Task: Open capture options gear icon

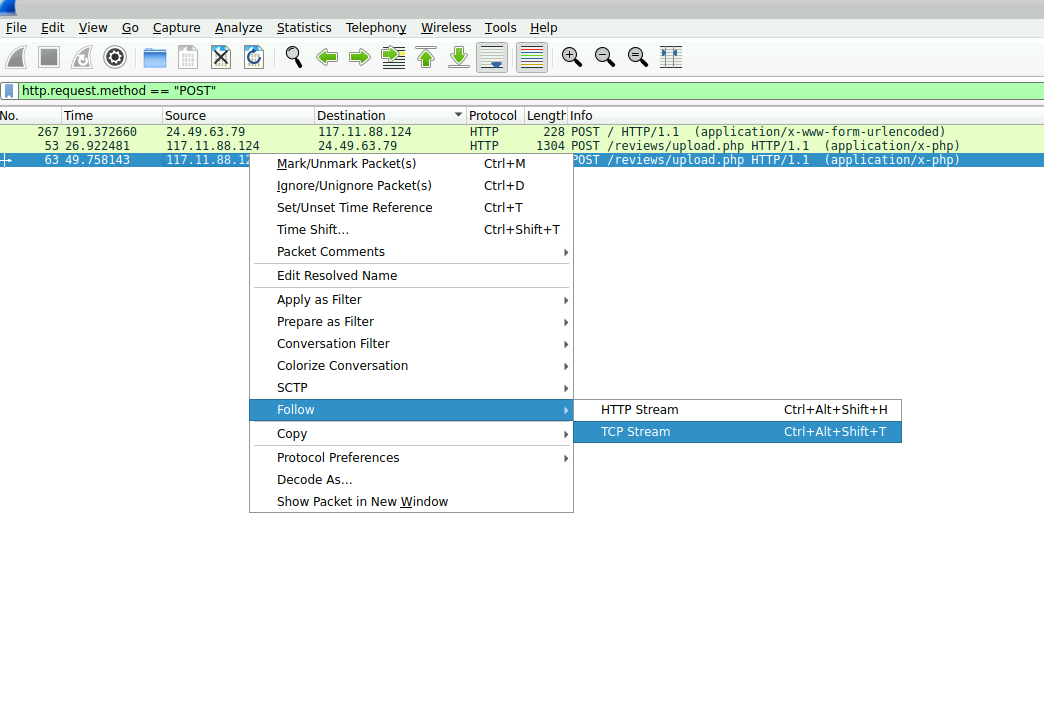Action: pyautogui.click(x=115, y=57)
